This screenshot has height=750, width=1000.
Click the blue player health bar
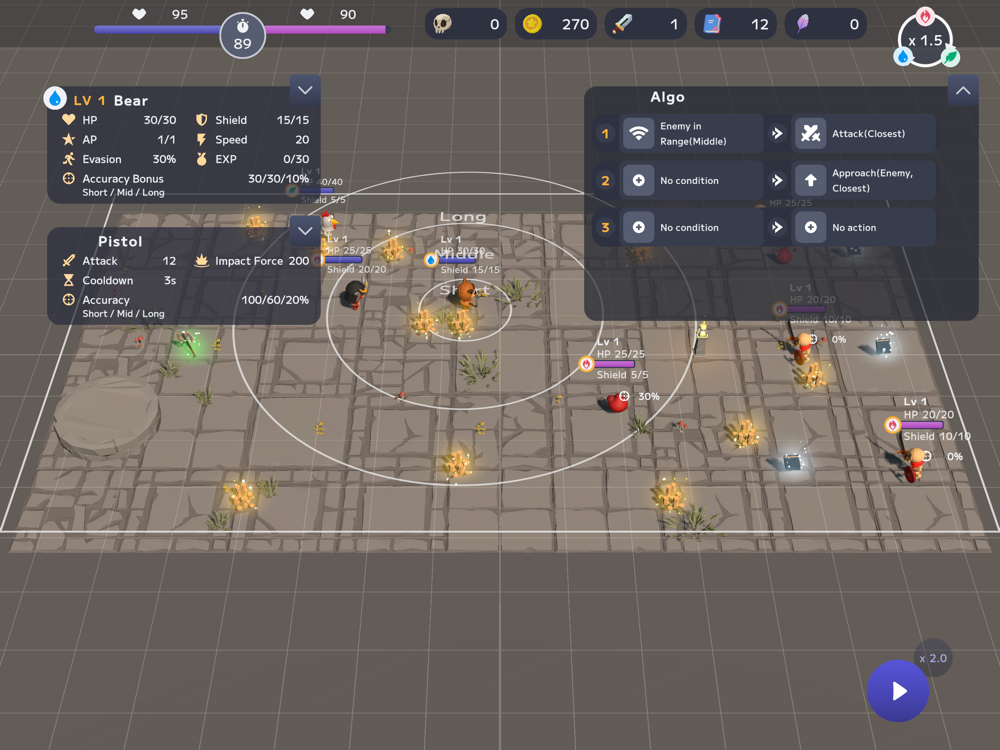158,29
